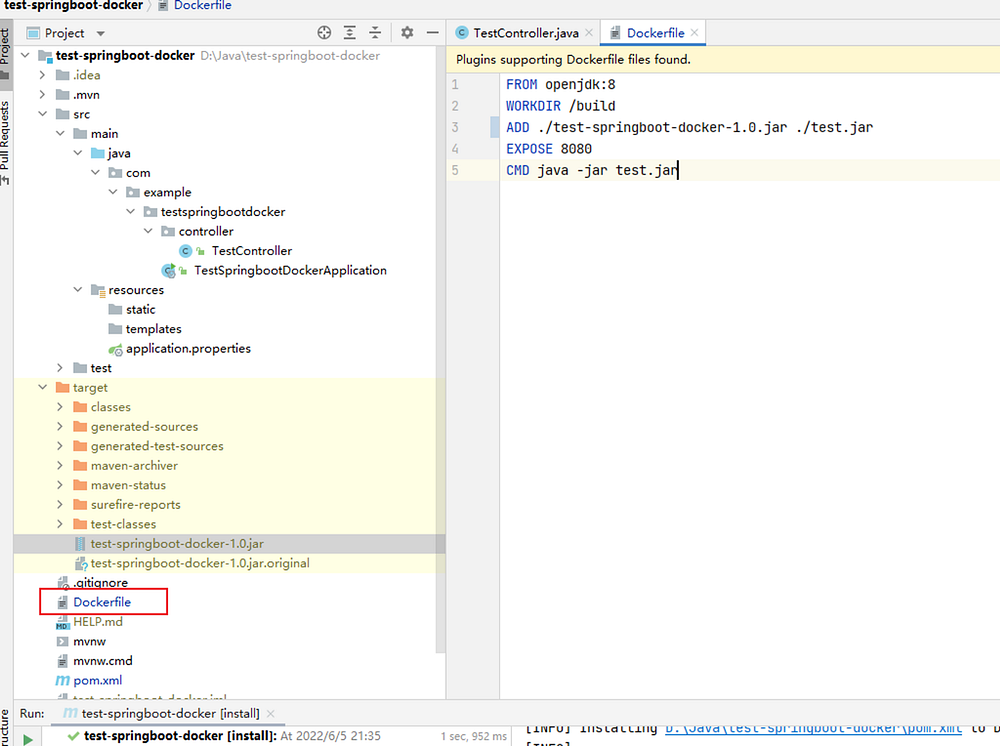Click the green Run play button
Screen dimensions: 1000x746
pyautogui.click(x=27, y=738)
